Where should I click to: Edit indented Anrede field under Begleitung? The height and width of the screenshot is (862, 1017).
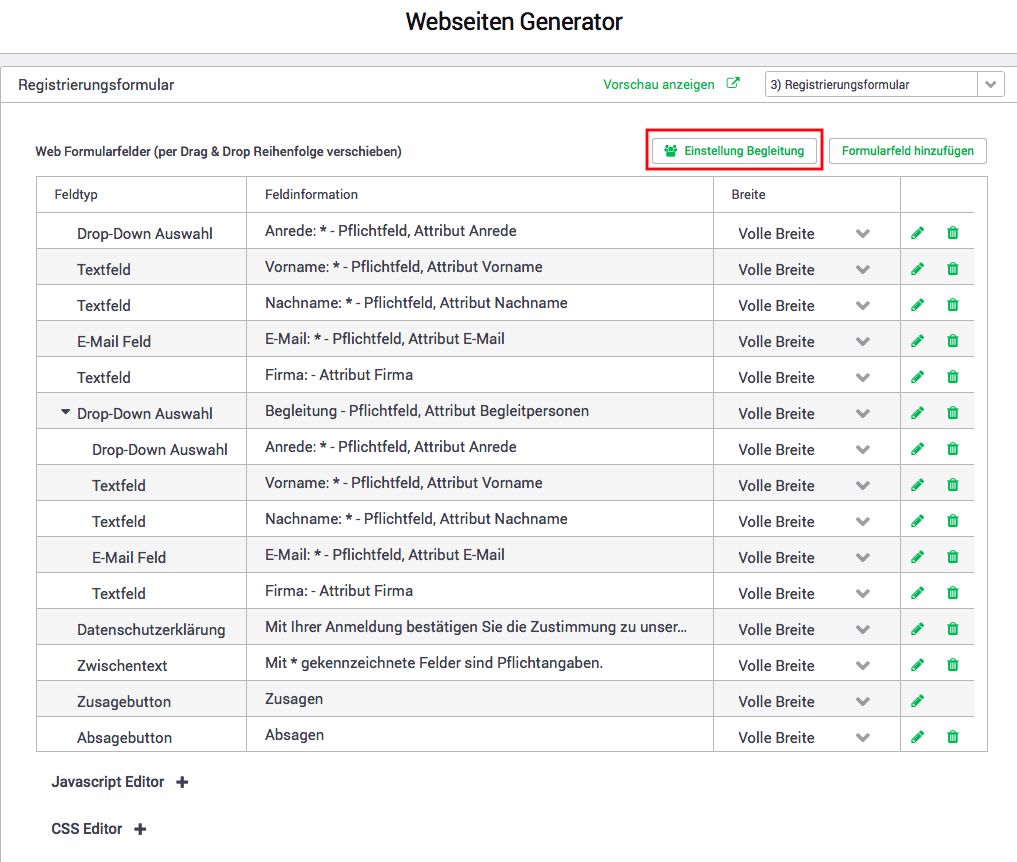click(x=917, y=449)
